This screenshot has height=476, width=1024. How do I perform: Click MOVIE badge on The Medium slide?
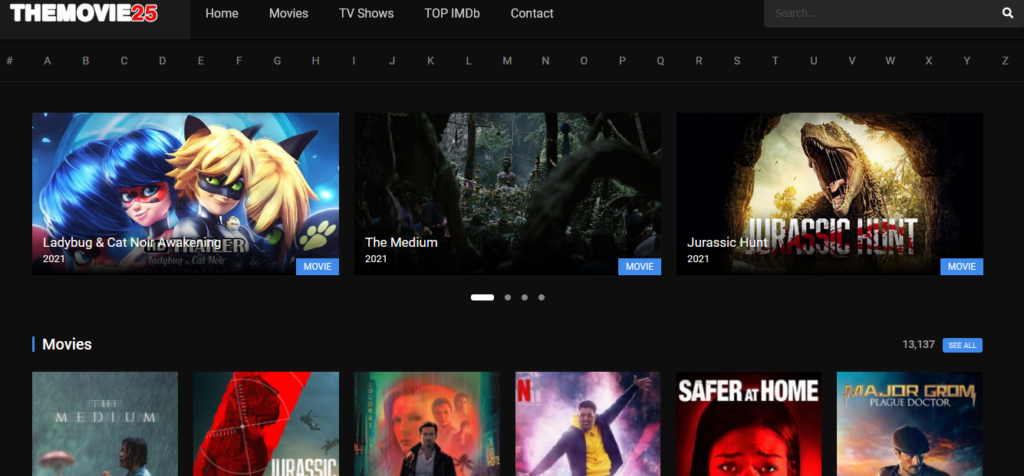click(639, 266)
